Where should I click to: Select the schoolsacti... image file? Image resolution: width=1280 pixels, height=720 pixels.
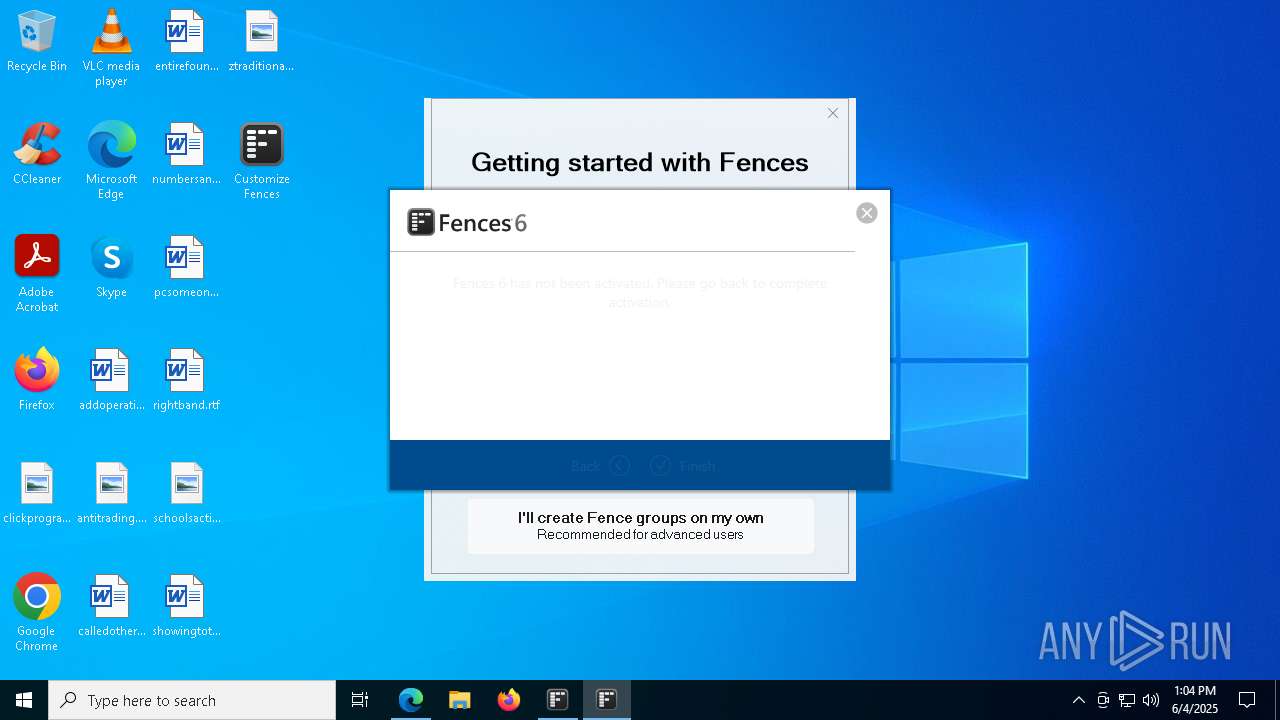coord(186,494)
